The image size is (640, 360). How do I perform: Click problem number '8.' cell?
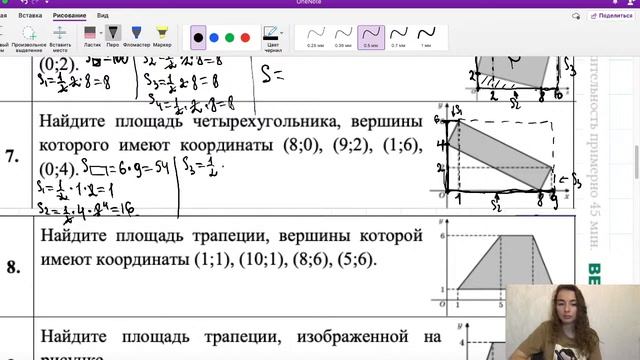tap(13, 267)
